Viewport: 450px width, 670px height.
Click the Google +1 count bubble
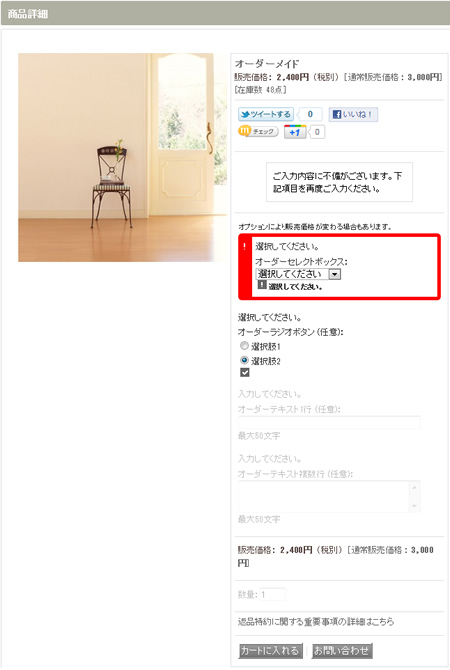(317, 132)
